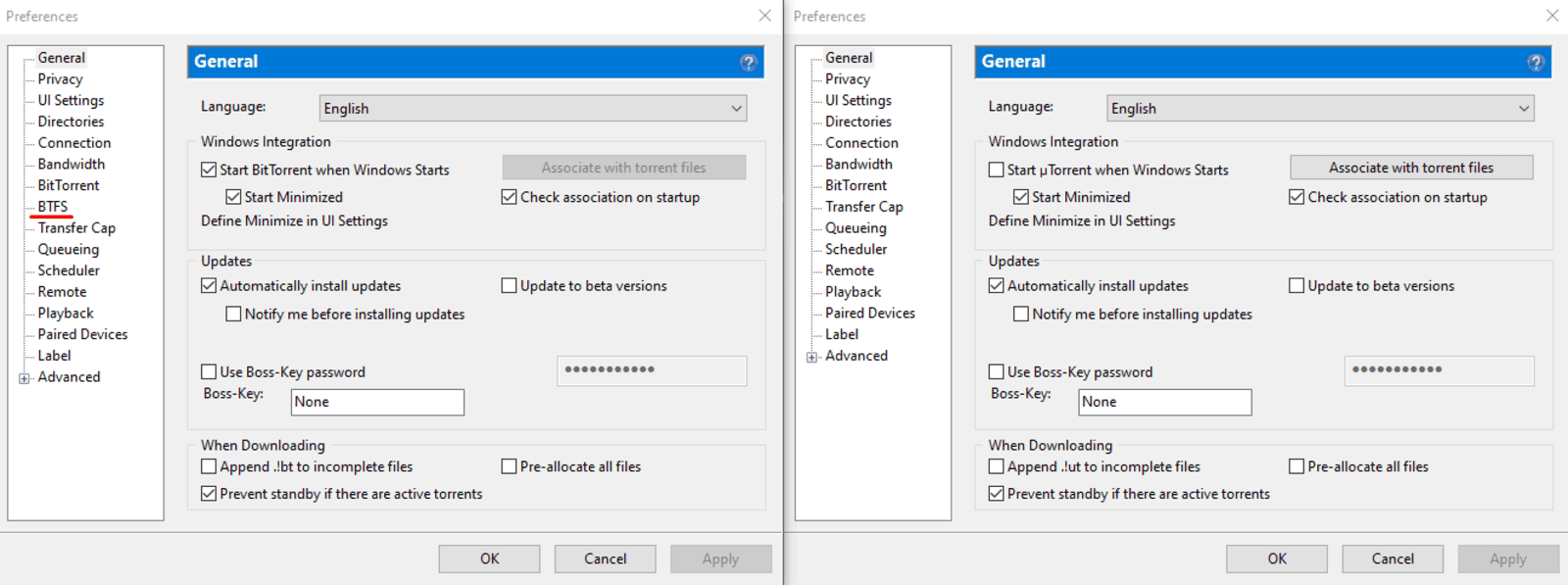Open Playback in BitTorrent tree
Image resolution: width=1568 pixels, height=585 pixels.
pos(66,314)
